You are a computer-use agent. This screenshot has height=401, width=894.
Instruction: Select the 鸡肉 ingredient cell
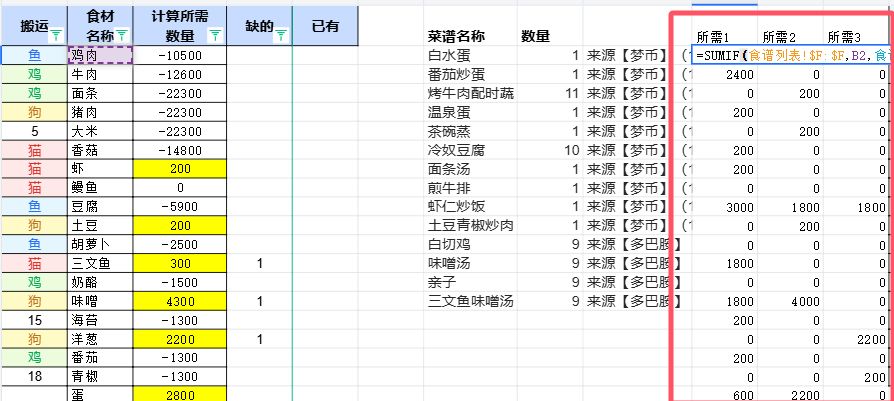100,55
